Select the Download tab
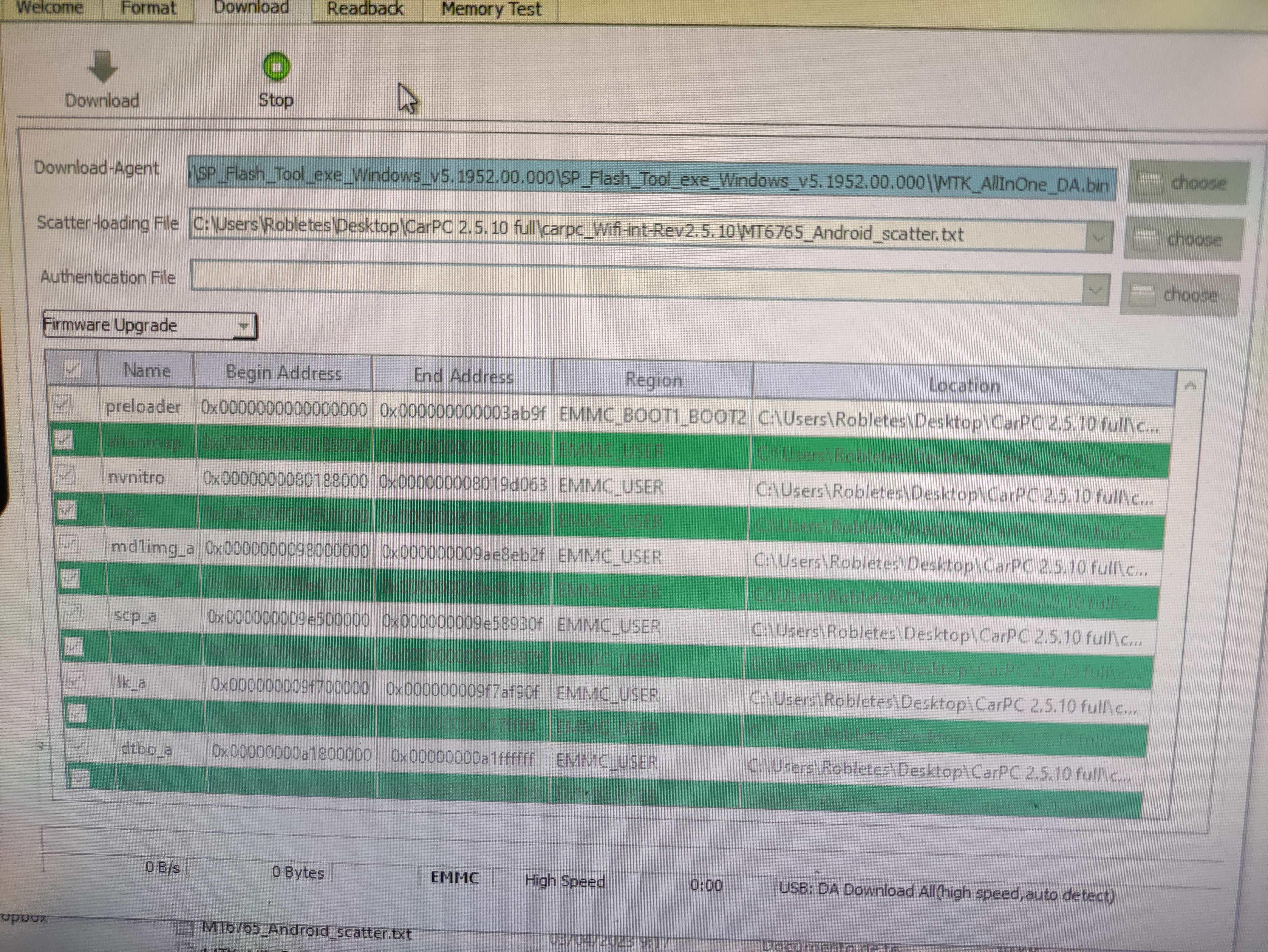The width and height of the screenshot is (1268, 952). 251,8
